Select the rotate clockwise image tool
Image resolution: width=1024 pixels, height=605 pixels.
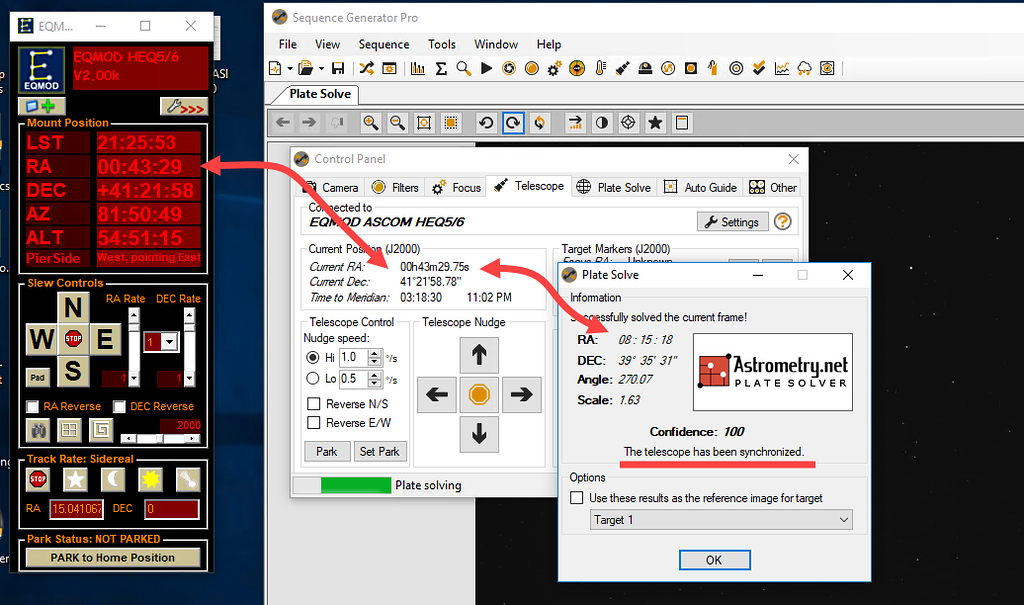point(511,122)
